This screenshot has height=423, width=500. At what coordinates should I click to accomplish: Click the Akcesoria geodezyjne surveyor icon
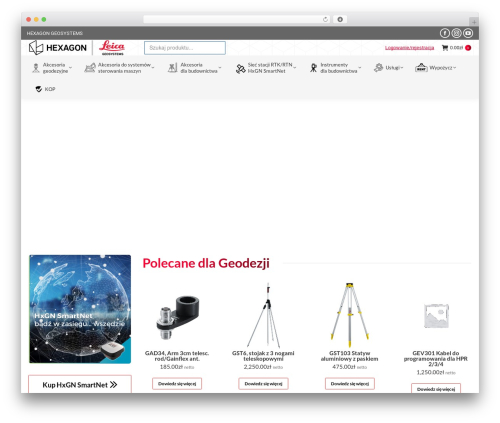tap(36, 68)
